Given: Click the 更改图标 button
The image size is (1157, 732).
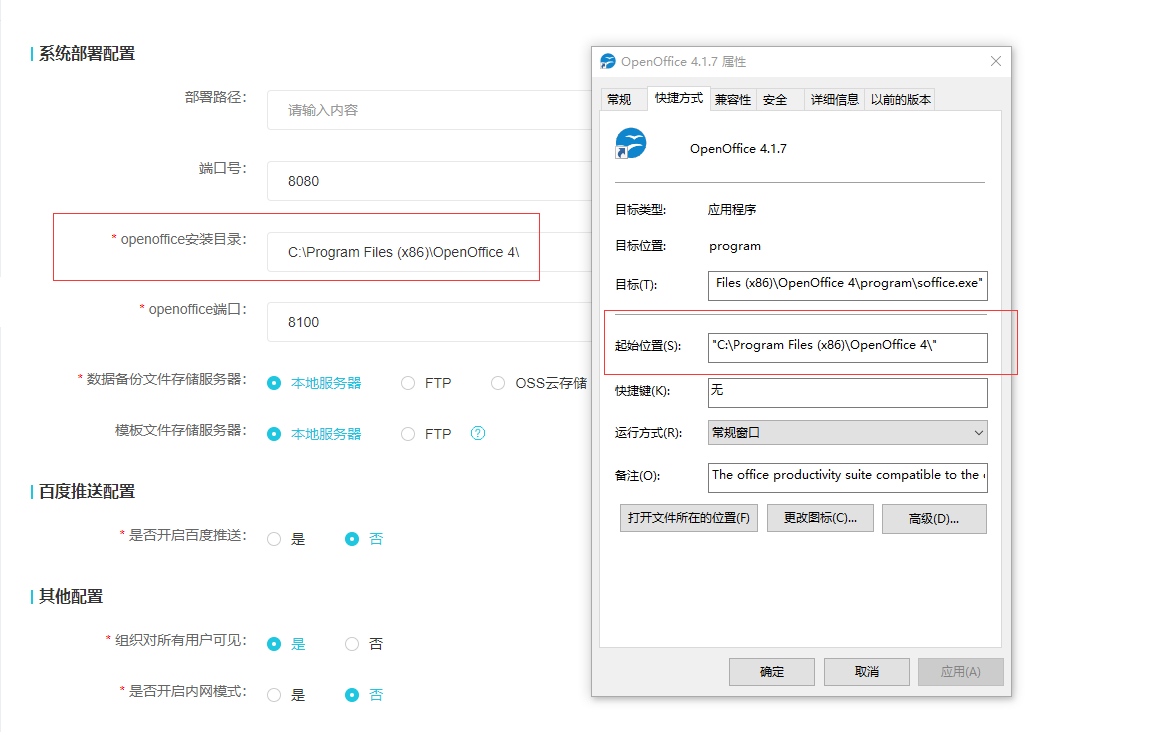Looking at the screenshot, I should click(821, 518).
